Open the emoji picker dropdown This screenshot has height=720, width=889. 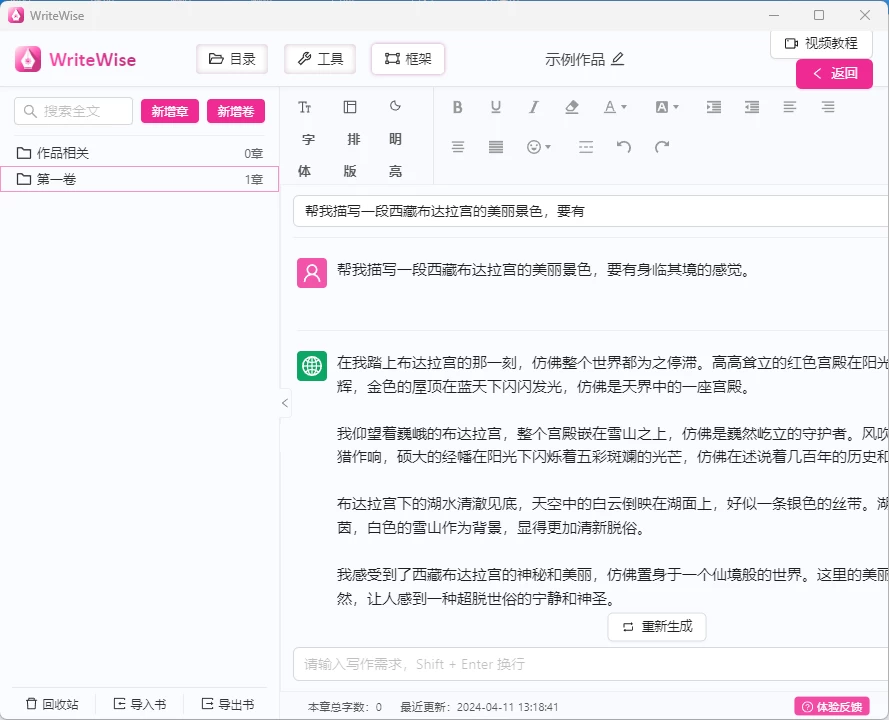(x=539, y=147)
